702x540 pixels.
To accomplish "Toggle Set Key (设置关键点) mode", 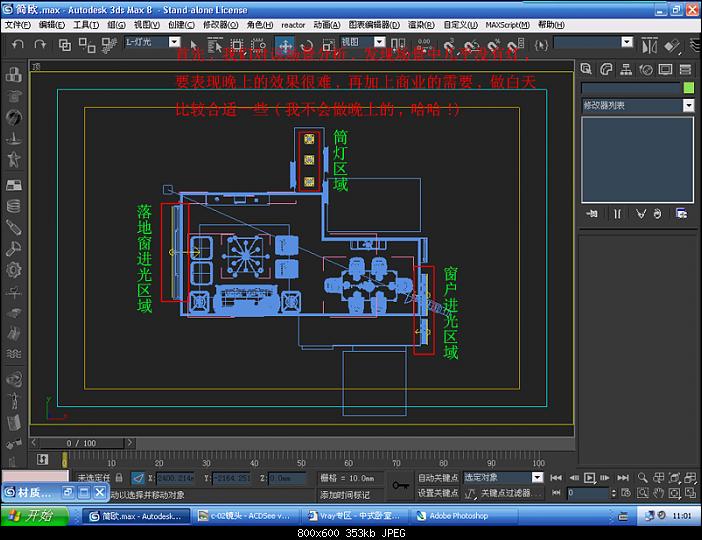I will [439, 493].
